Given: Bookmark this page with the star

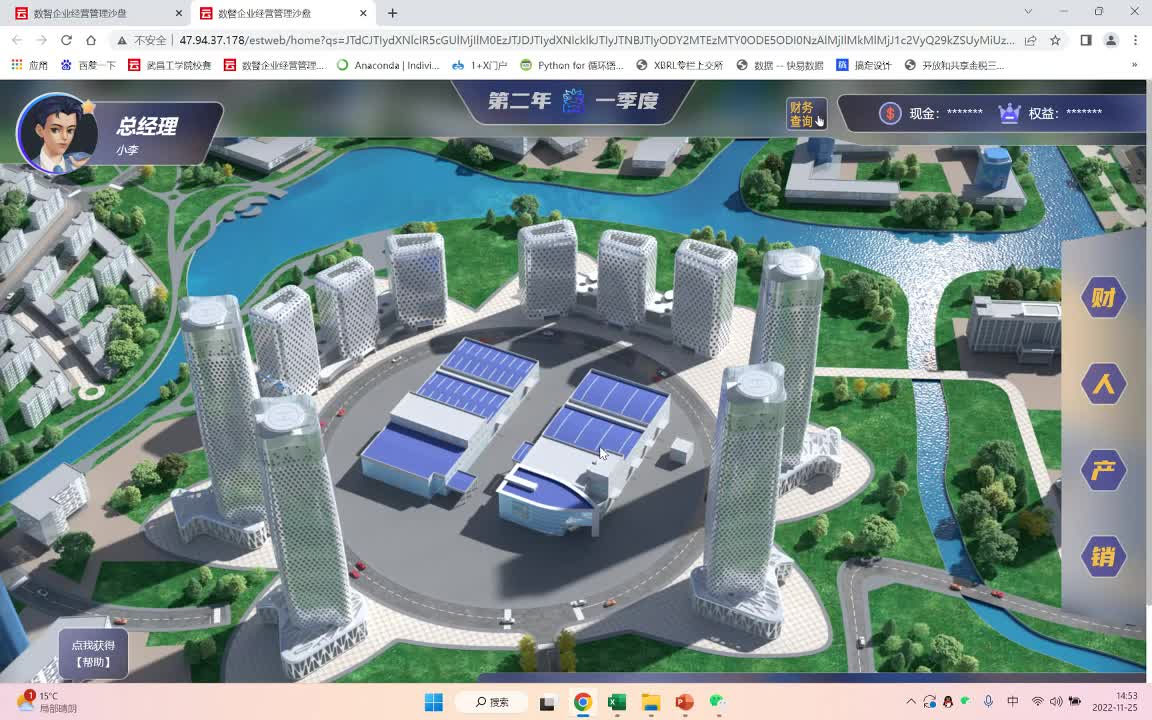Looking at the screenshot, I should pos(1055,40).
